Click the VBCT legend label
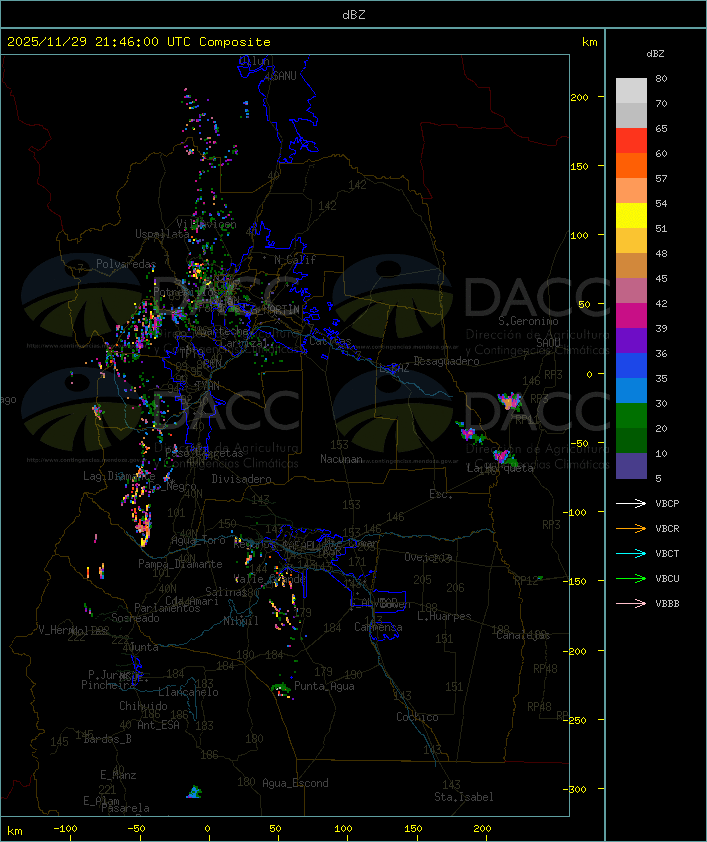The image size is (707, 842). click(x=667, y=553)
